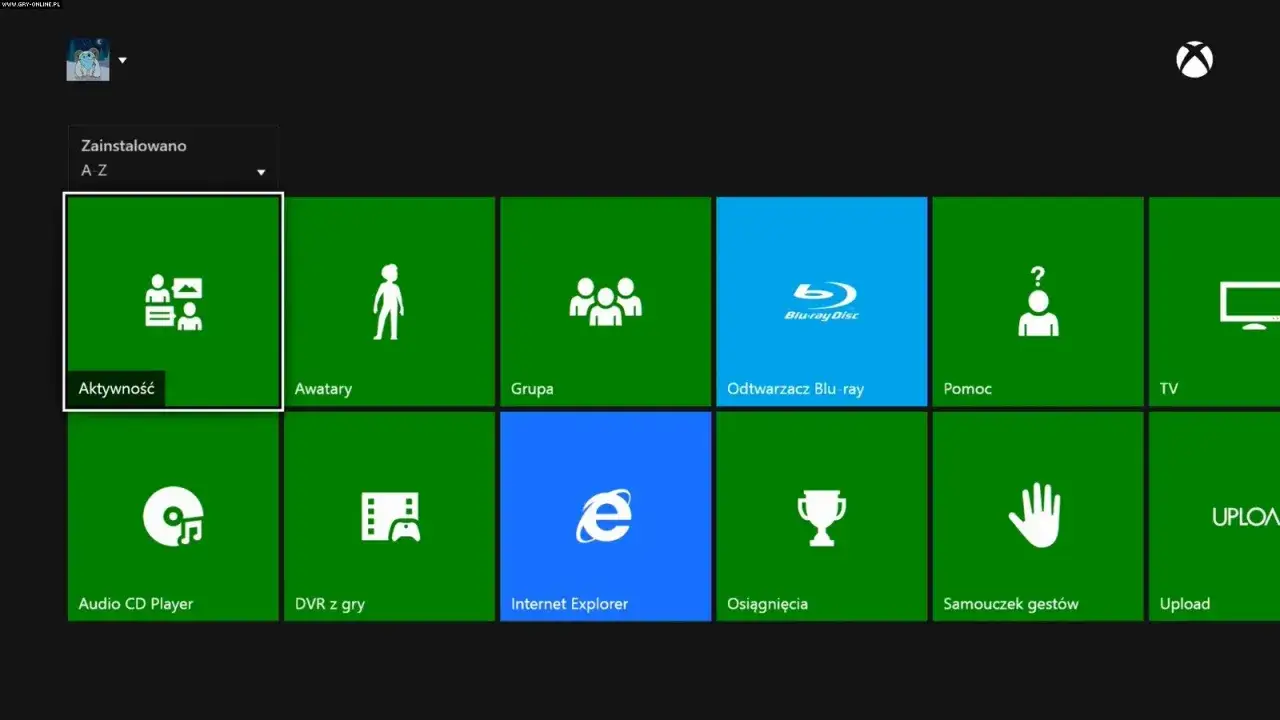Click the Zainstalowano header label

[132, 145]
